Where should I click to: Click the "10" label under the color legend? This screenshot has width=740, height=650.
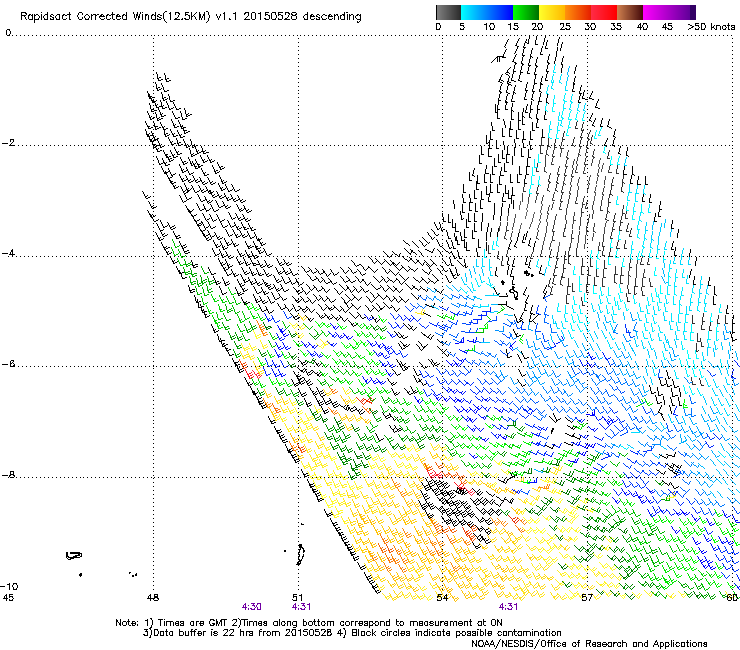489,27
